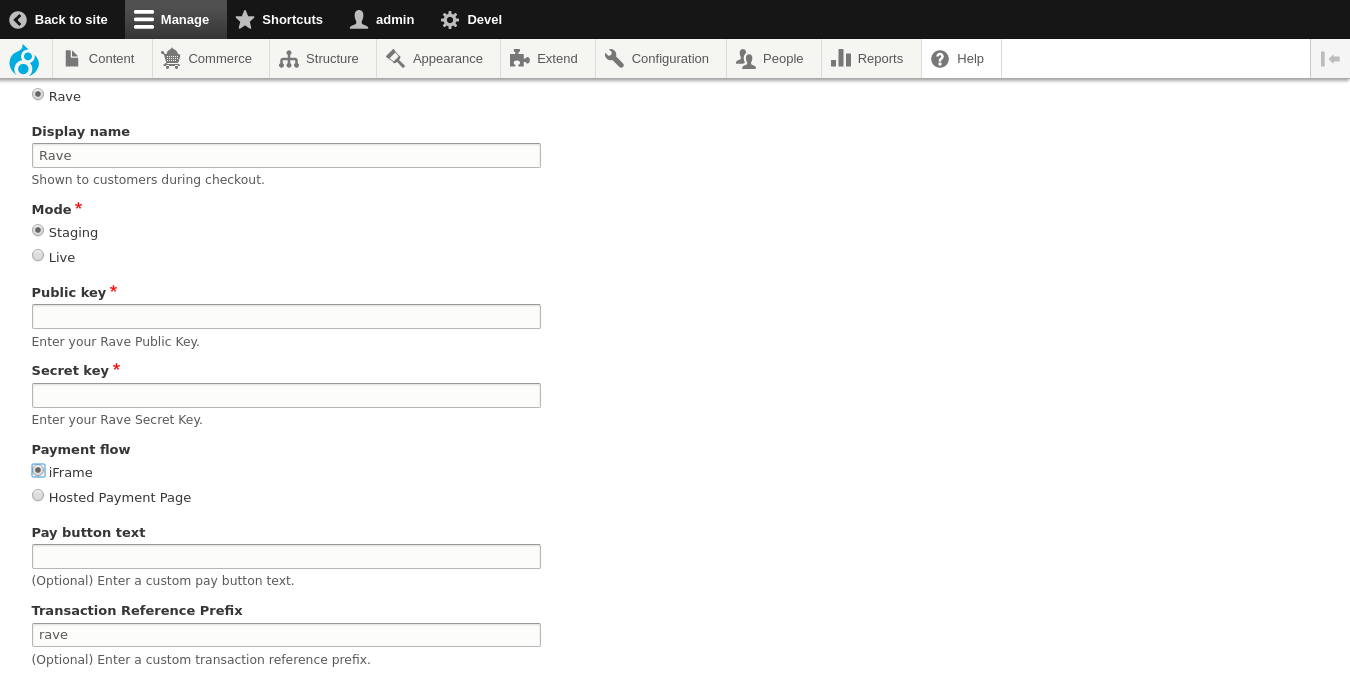Image resolution: width=1350 pixels, height=673 pixels.
Task: Click the custom transaction reference prefix hint
Action: [x=201, y=660]
